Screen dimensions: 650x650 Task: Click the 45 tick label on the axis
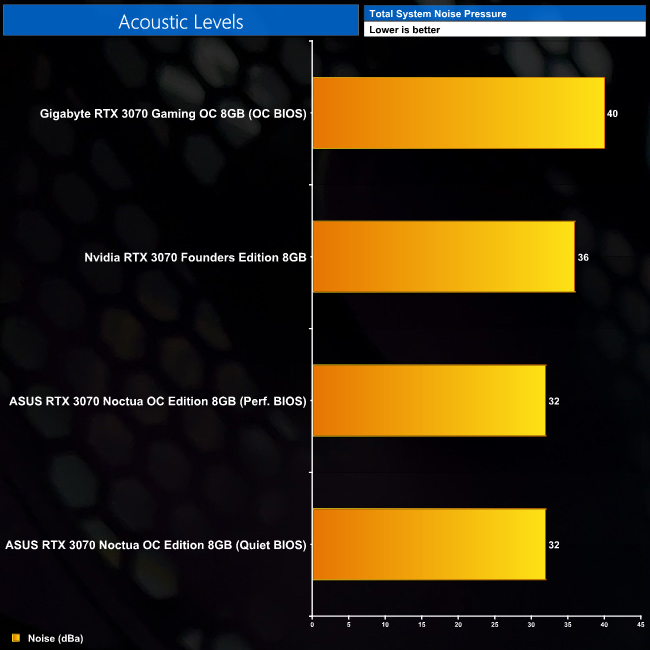(x=641, y=625)
